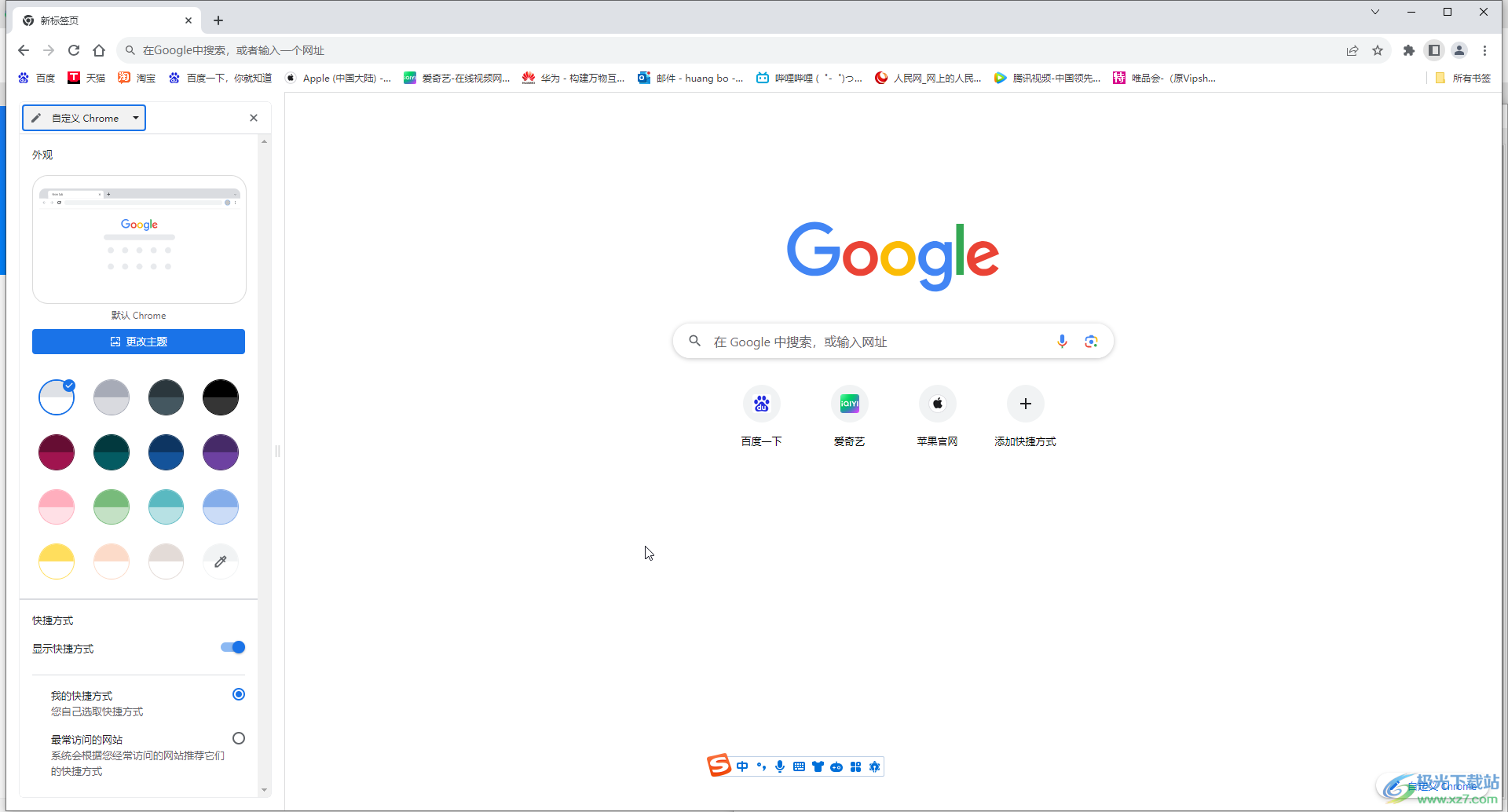This screenshot has width=1508, height=812.
Task: Toggle the side panel icon
Action: click(1434, 50)
